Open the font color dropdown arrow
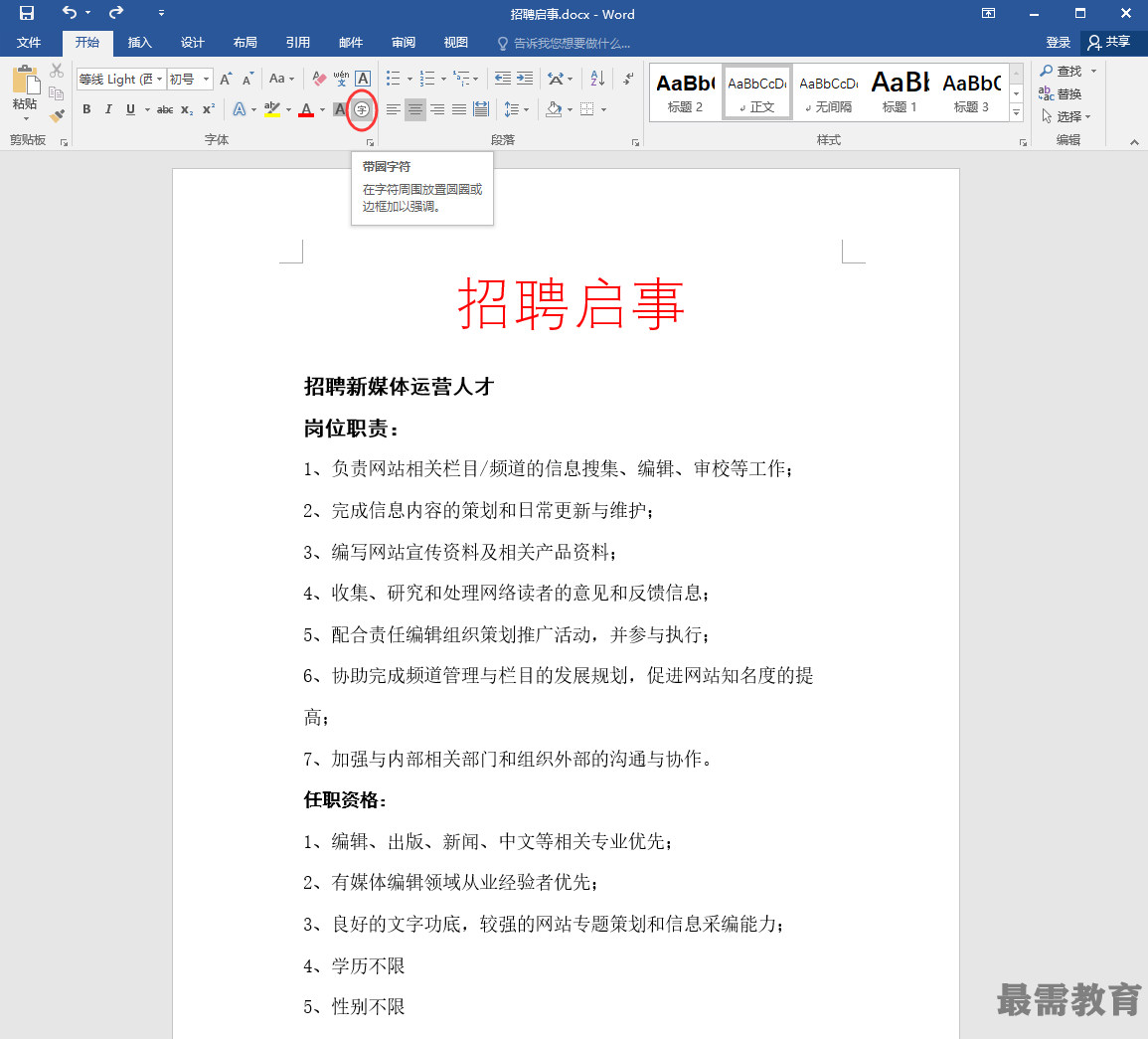Screen dimensions: 1148x1039 click(322, 109)
